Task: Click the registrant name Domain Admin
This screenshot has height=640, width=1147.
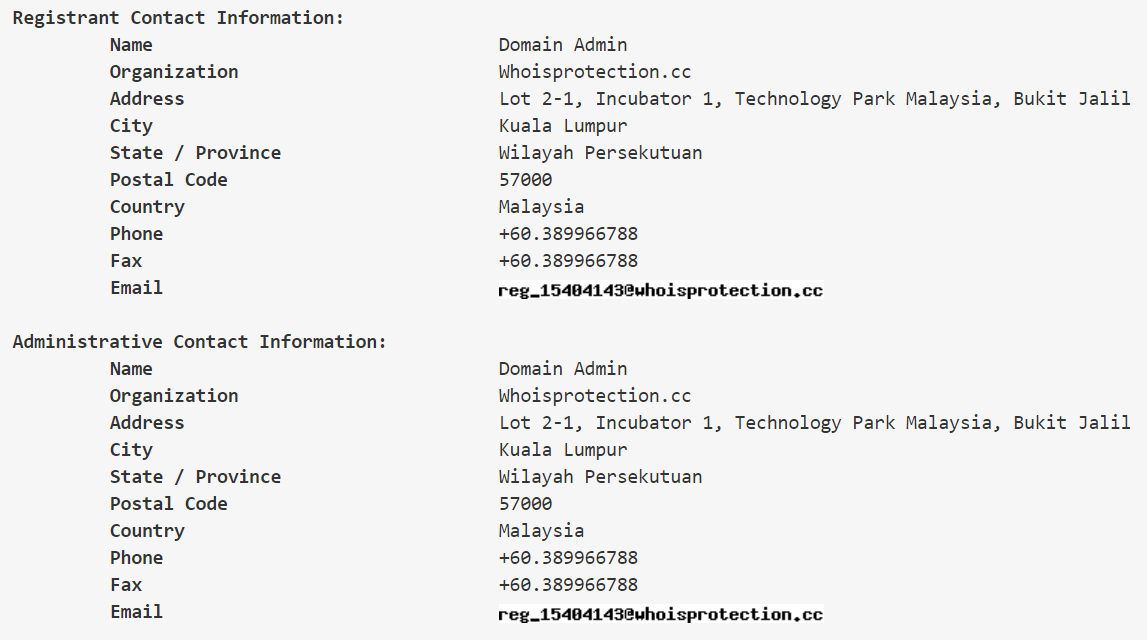Action: [x=563, y=45]
